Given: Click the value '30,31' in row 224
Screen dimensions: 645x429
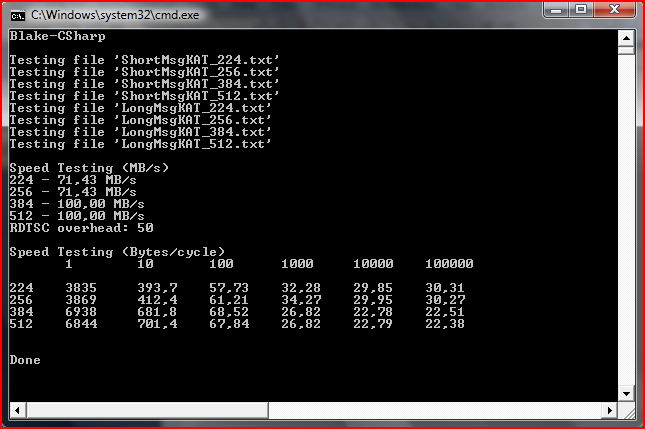Looking at the screenshot, I should (445, 288).
